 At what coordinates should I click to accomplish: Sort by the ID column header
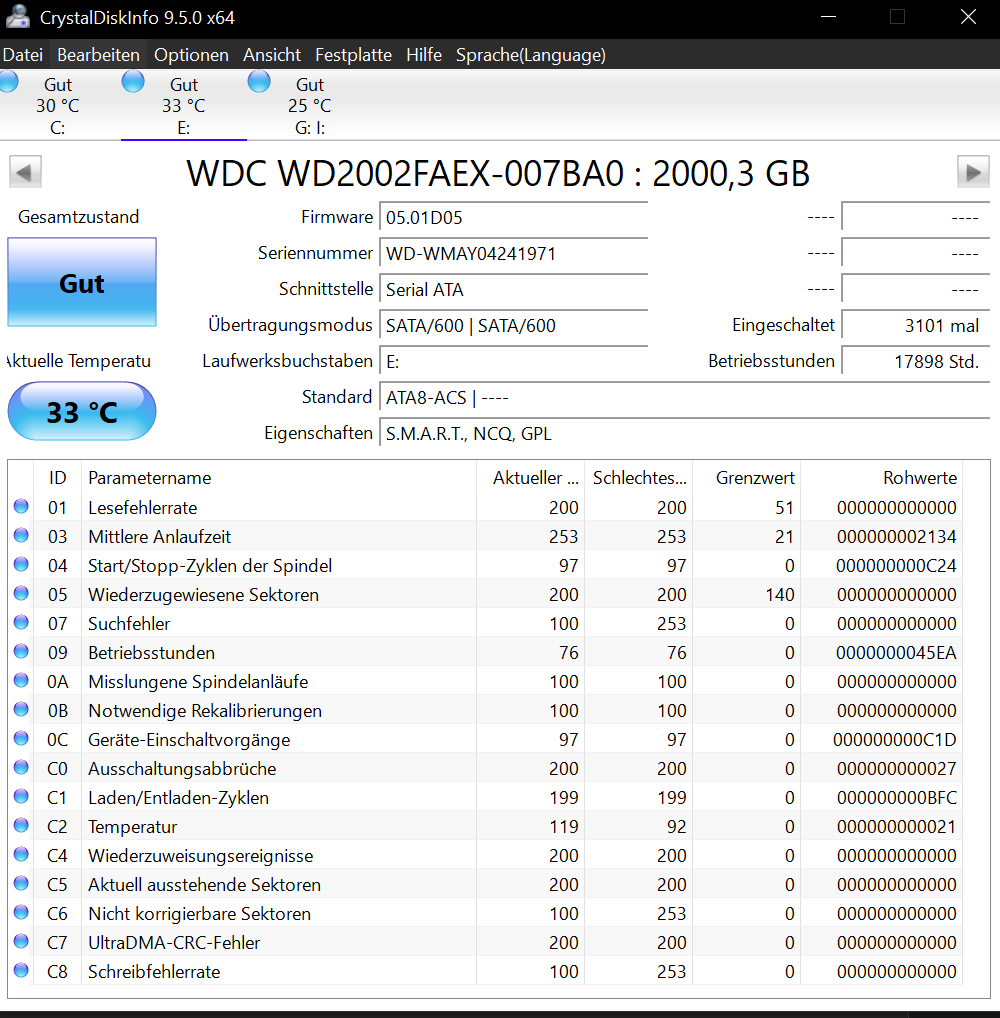tap(57, 478)
